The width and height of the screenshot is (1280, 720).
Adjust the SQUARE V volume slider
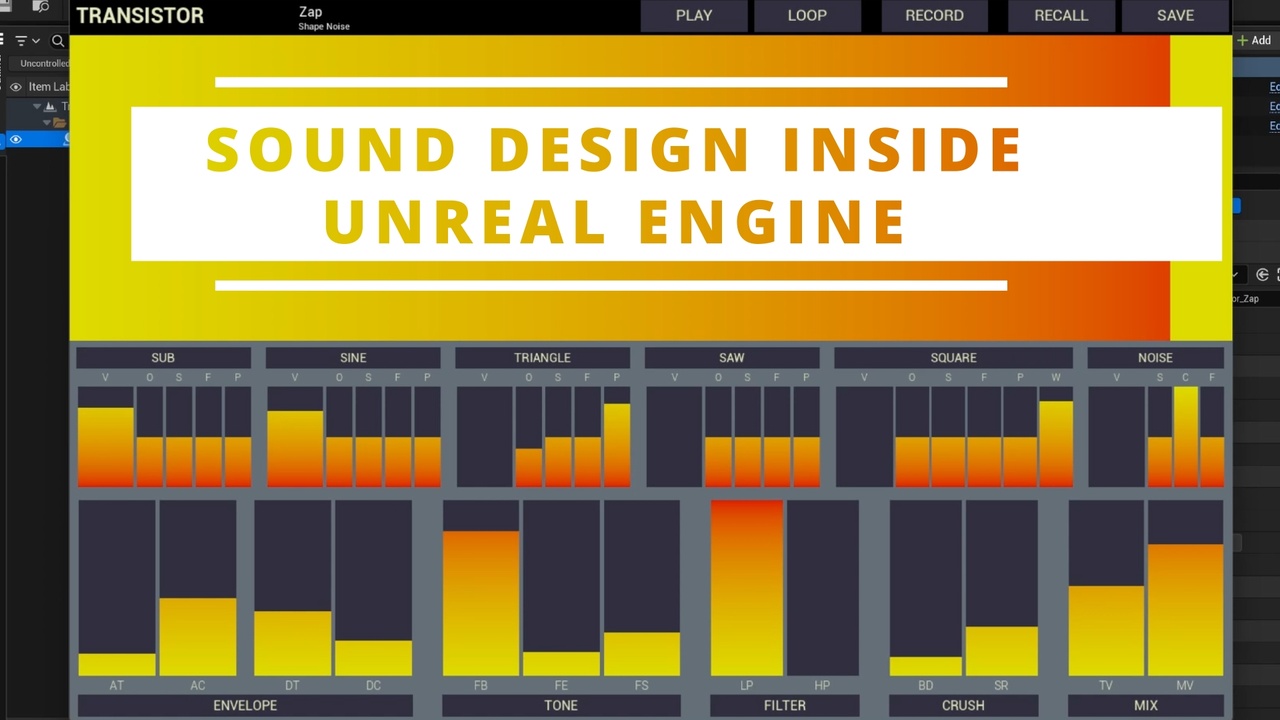pyautogui.click(x=864, y=437)
